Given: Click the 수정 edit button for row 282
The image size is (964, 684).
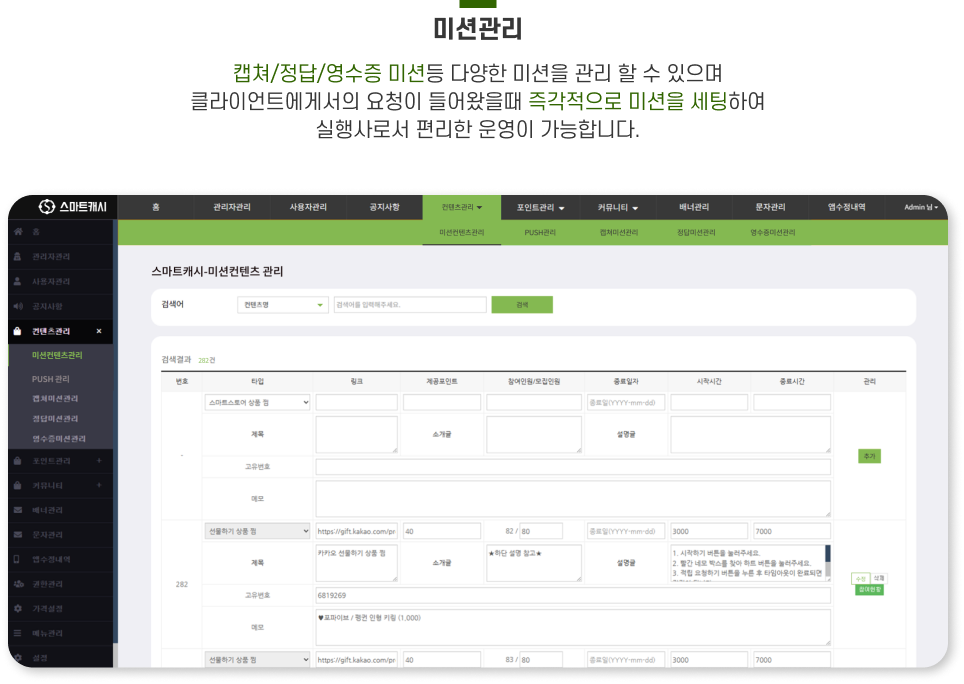Looking at the screenshot, I should click(860, 578).
